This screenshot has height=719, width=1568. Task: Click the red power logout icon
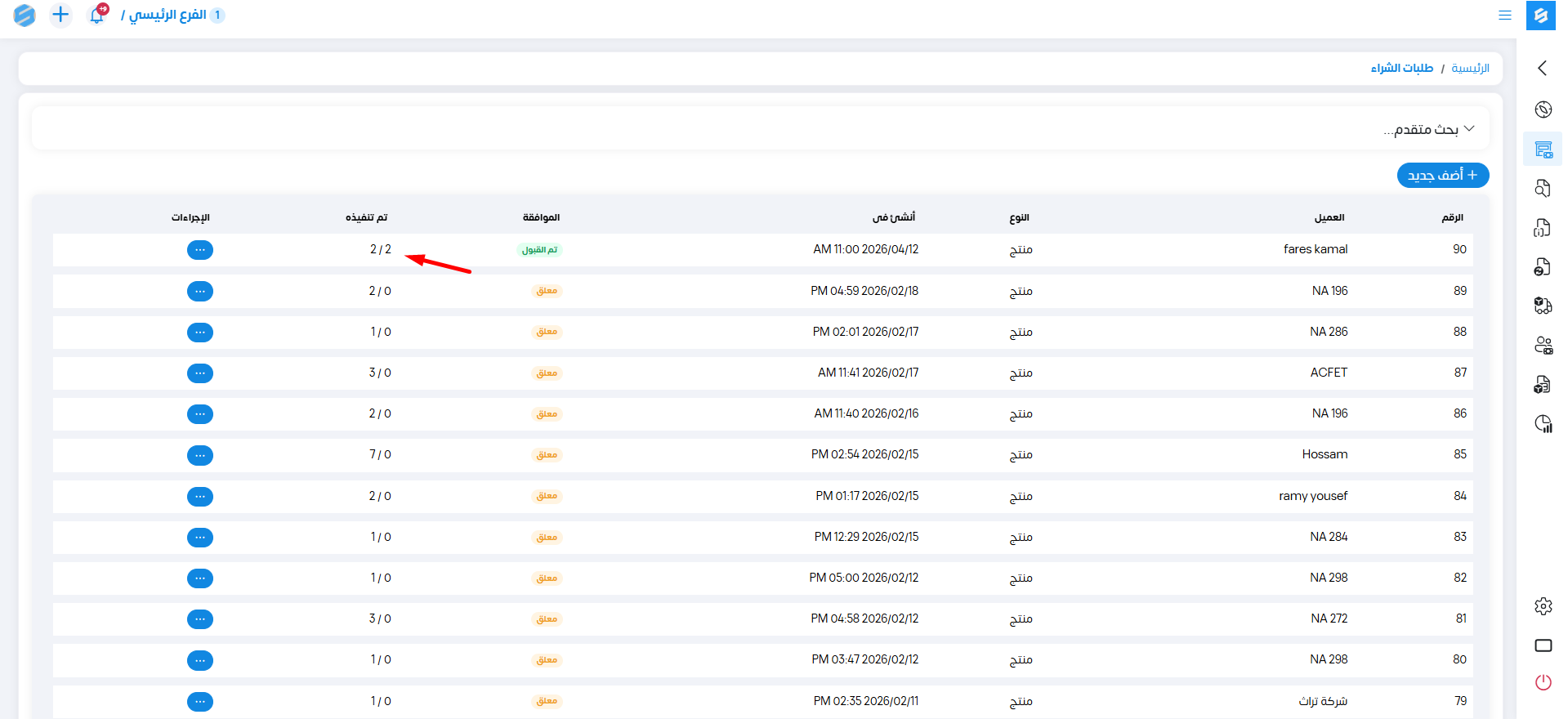point(1543,682)
